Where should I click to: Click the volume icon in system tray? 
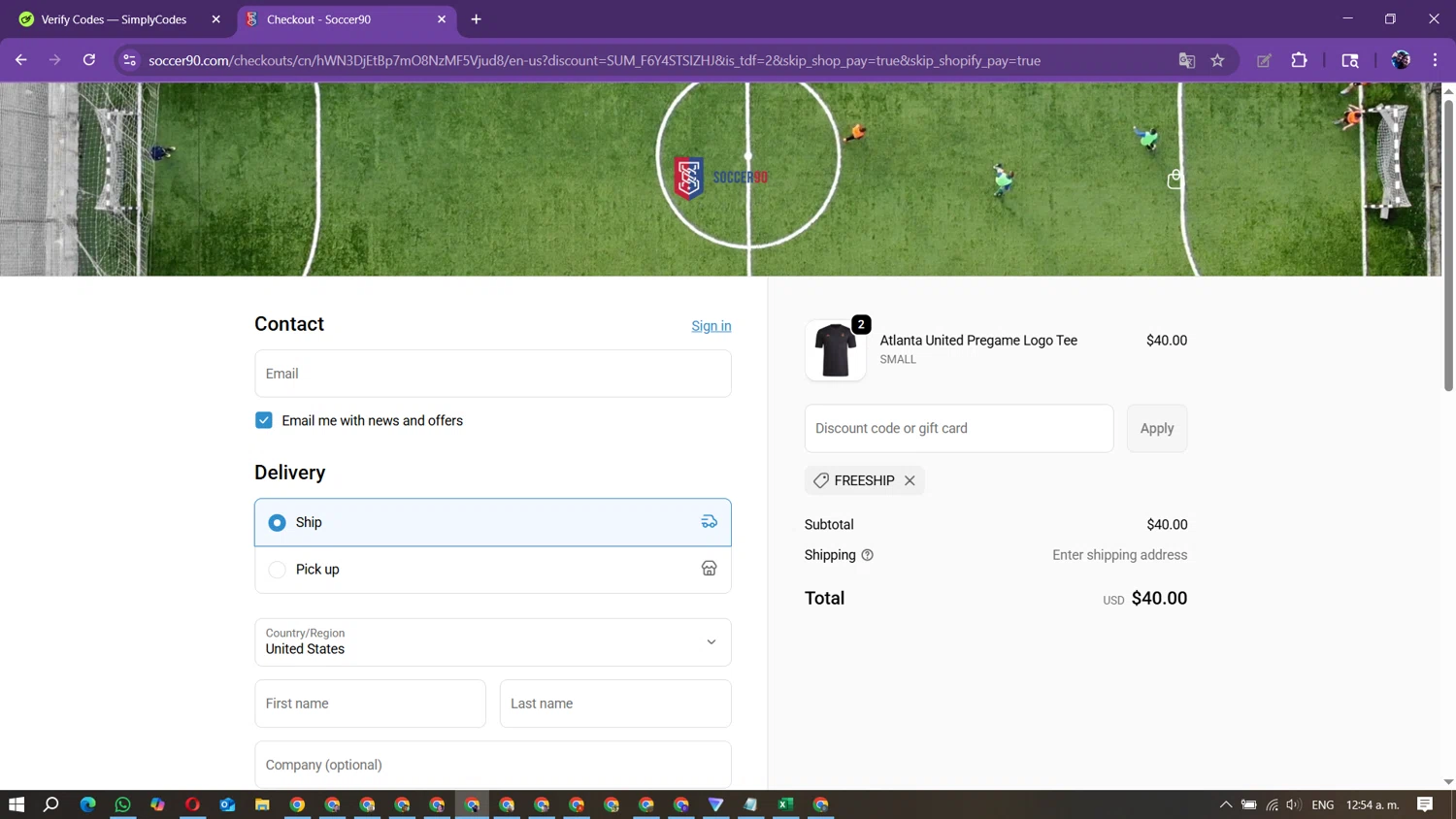[x=1293, y=804]
